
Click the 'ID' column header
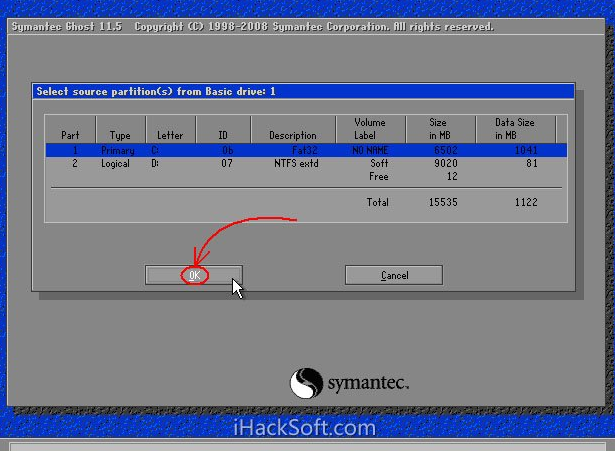223,135
